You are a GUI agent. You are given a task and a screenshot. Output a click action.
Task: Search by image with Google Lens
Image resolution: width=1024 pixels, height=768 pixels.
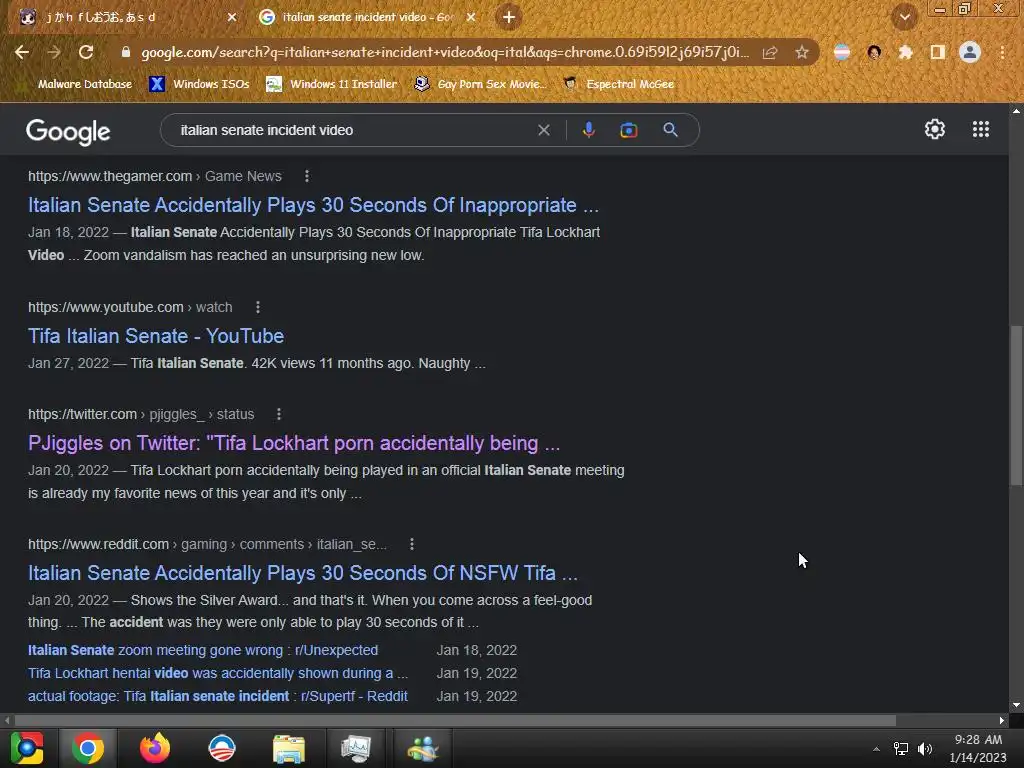coord(628,130)
